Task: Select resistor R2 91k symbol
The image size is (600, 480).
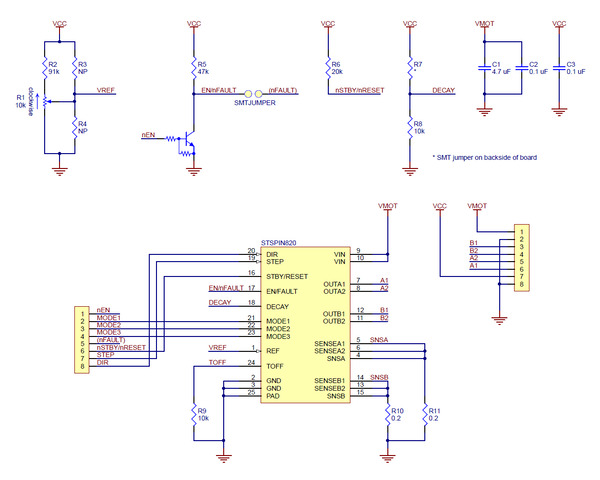Action: click(x=44, y=68)
